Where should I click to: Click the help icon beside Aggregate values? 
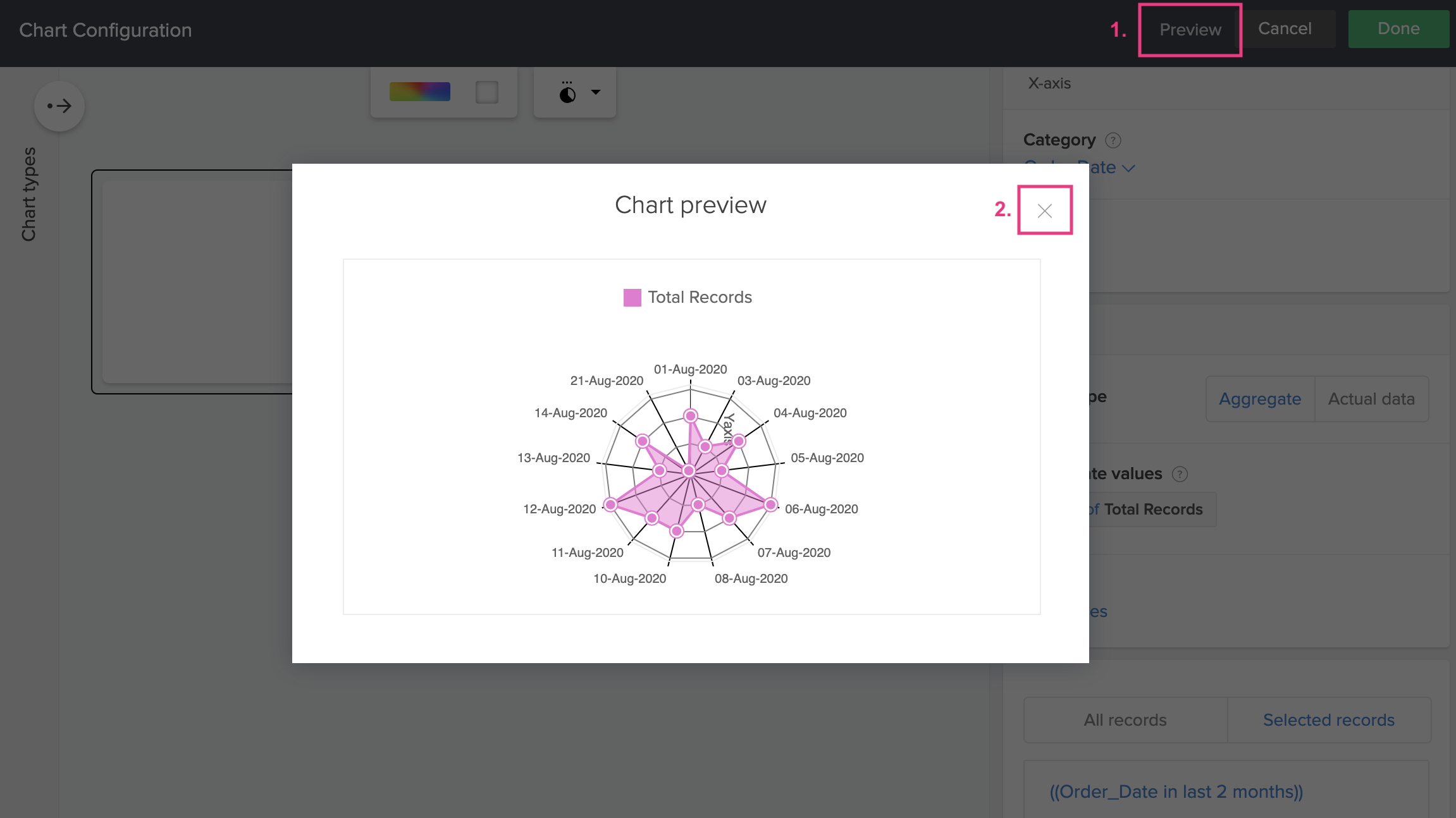pos(1180,473)
